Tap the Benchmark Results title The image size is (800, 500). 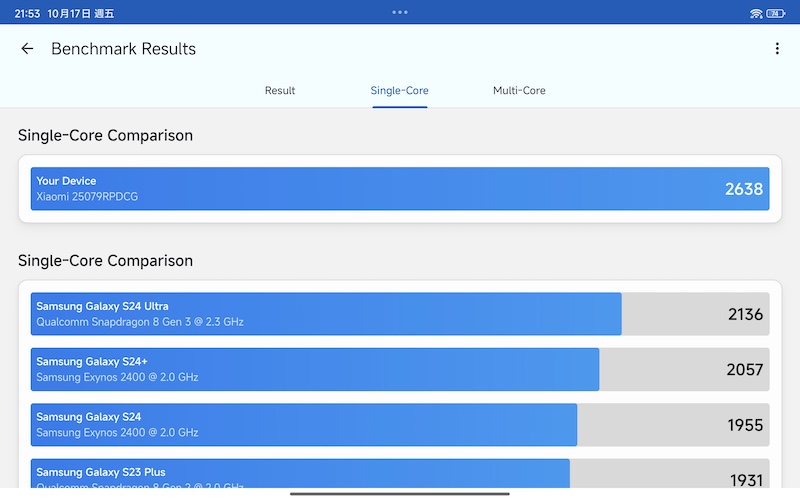point(123,49)
